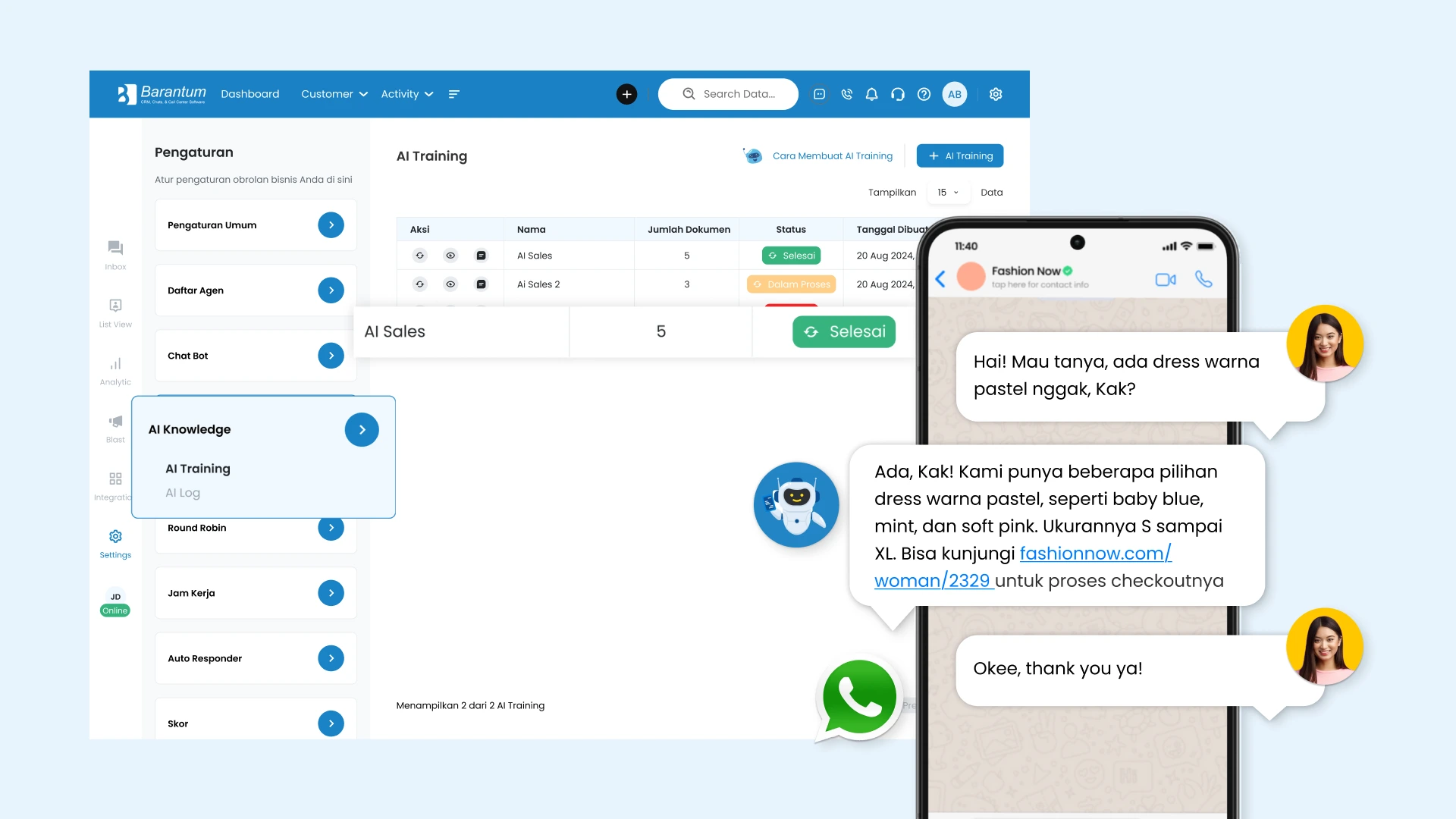Click the headset/call center icon in header
Image resolution: width=1456 pixels, height=819 pixels.
[897, 94]
